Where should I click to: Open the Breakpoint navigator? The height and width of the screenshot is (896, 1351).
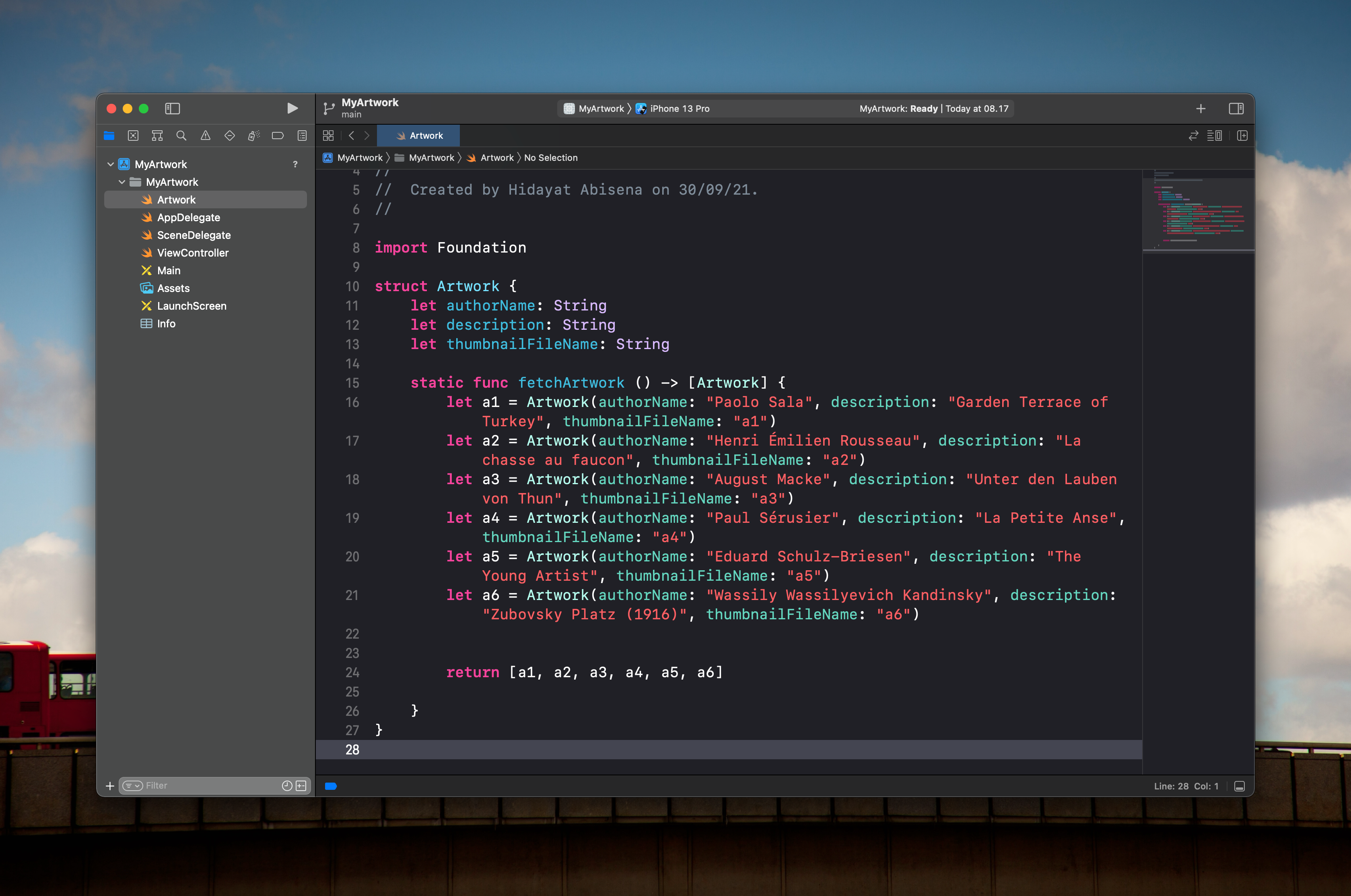pyautogui.click(x=278, y=136)
